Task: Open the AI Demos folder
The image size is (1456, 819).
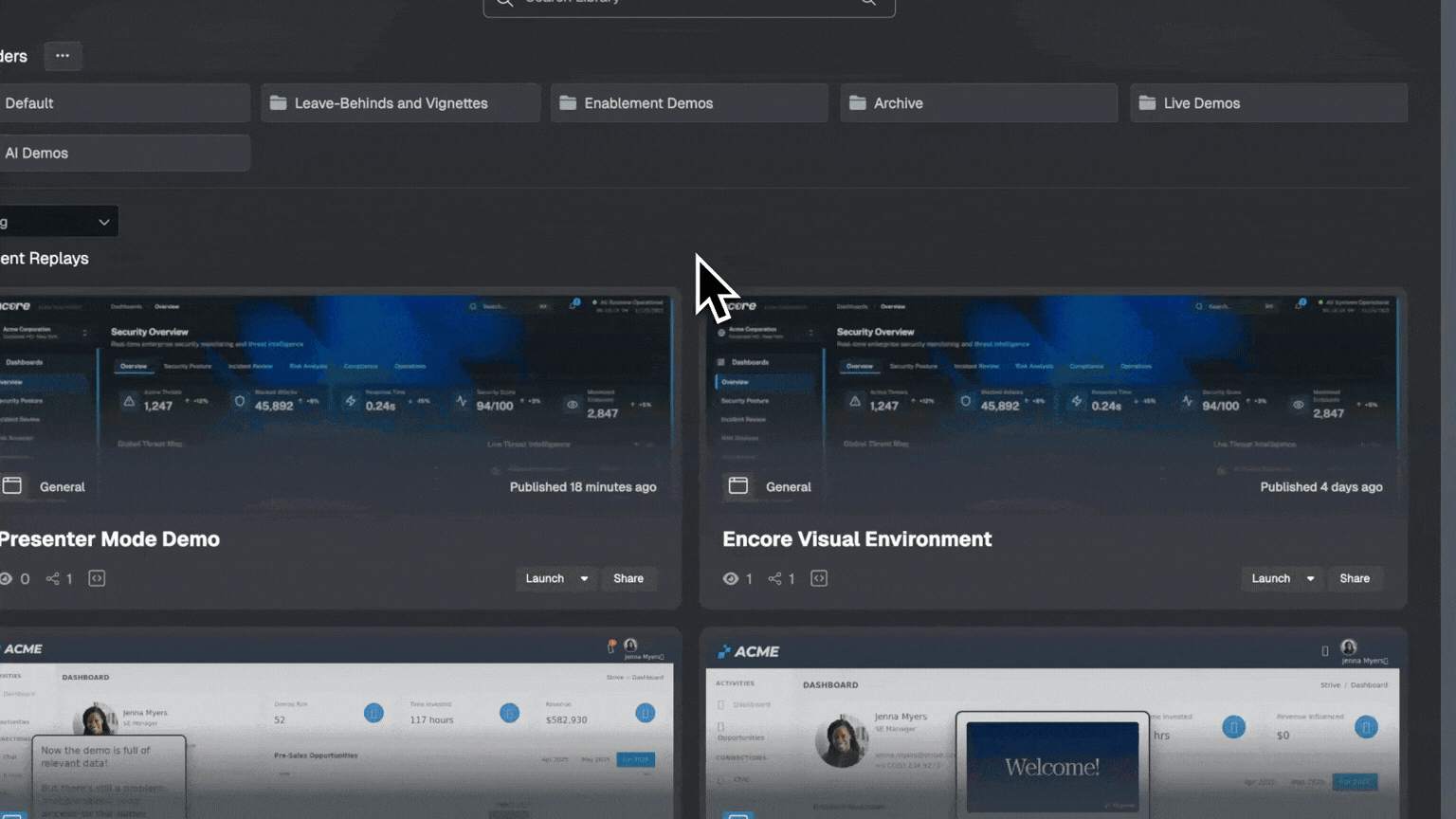Action: [x=123, y=153]
